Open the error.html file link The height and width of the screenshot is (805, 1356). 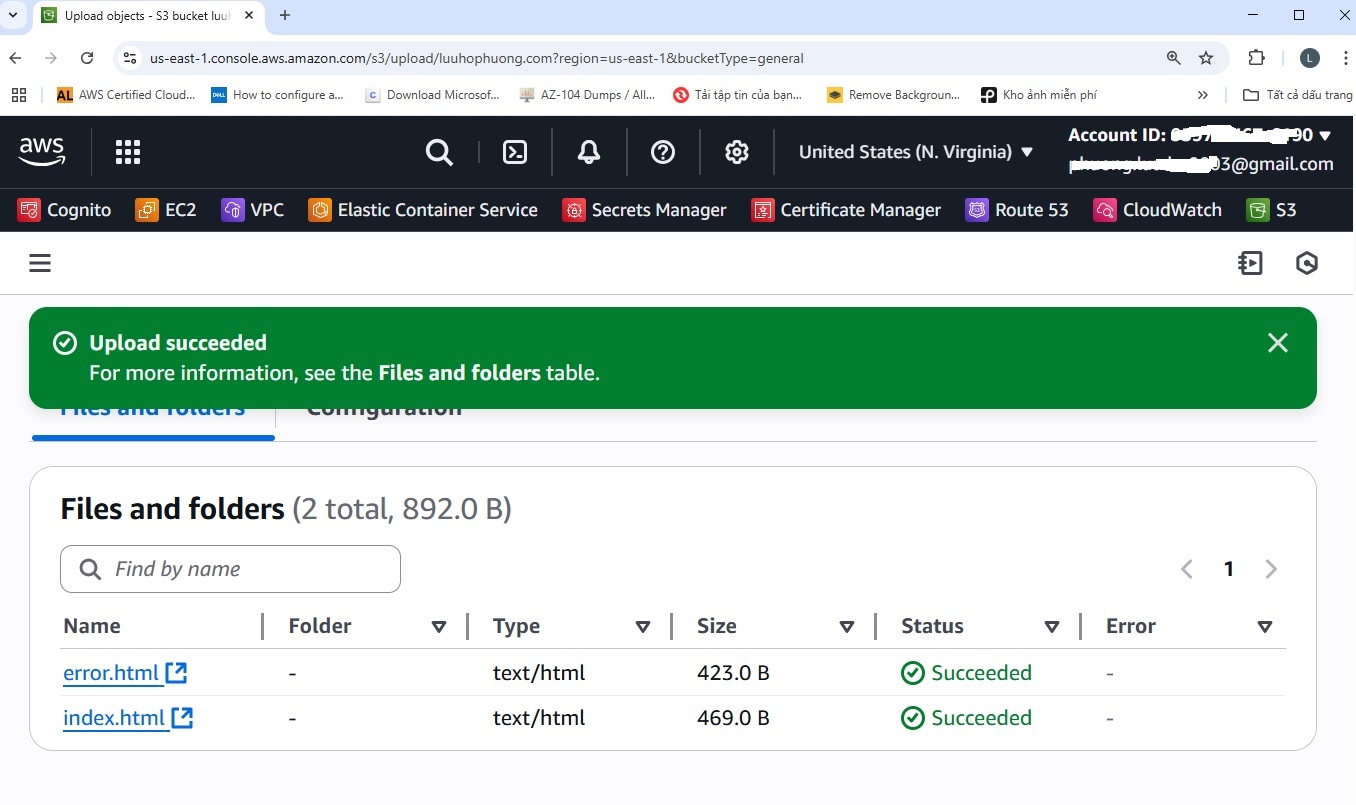[x=111, y=673]
